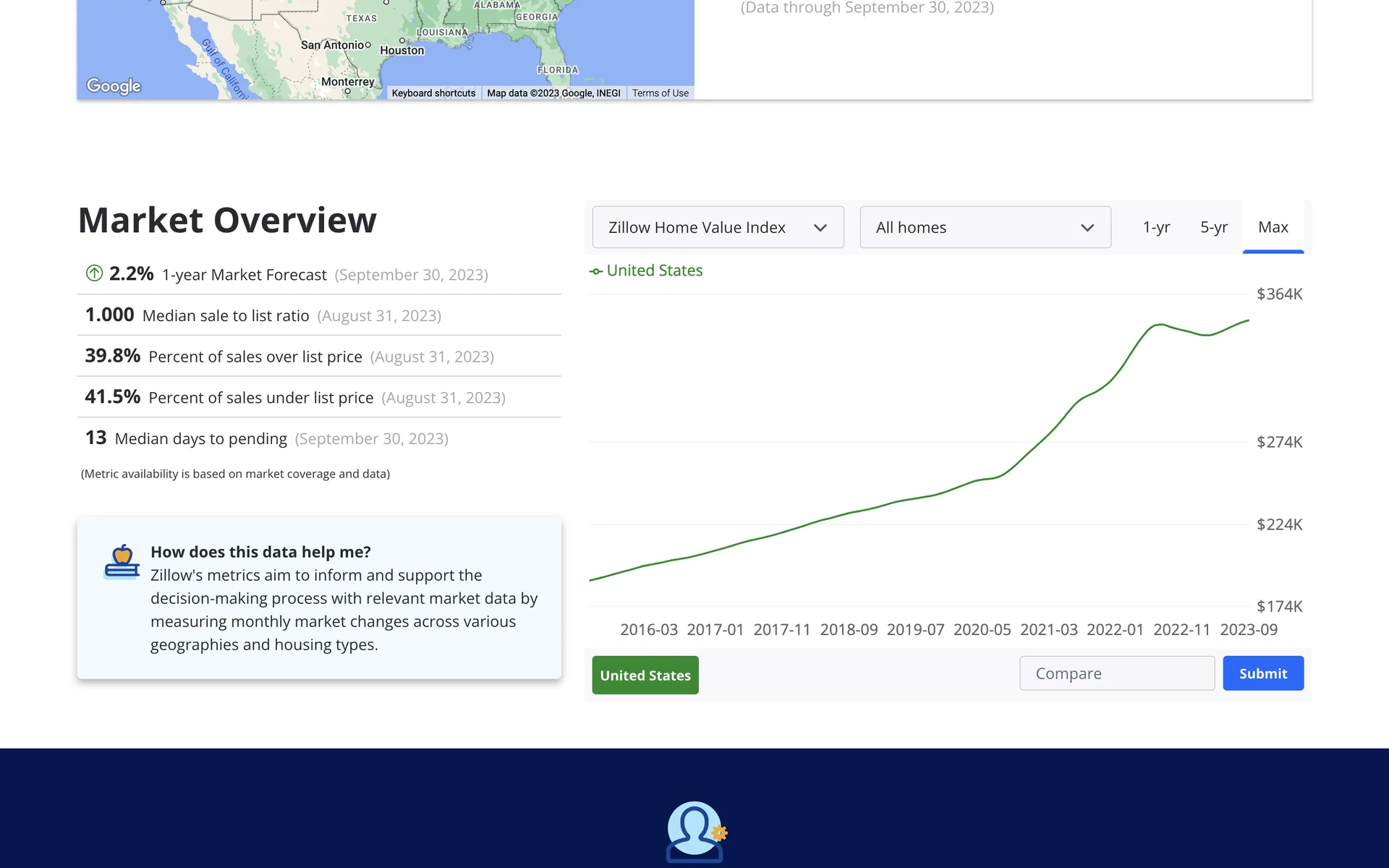Click the United States legend marker

coord(596,271)
